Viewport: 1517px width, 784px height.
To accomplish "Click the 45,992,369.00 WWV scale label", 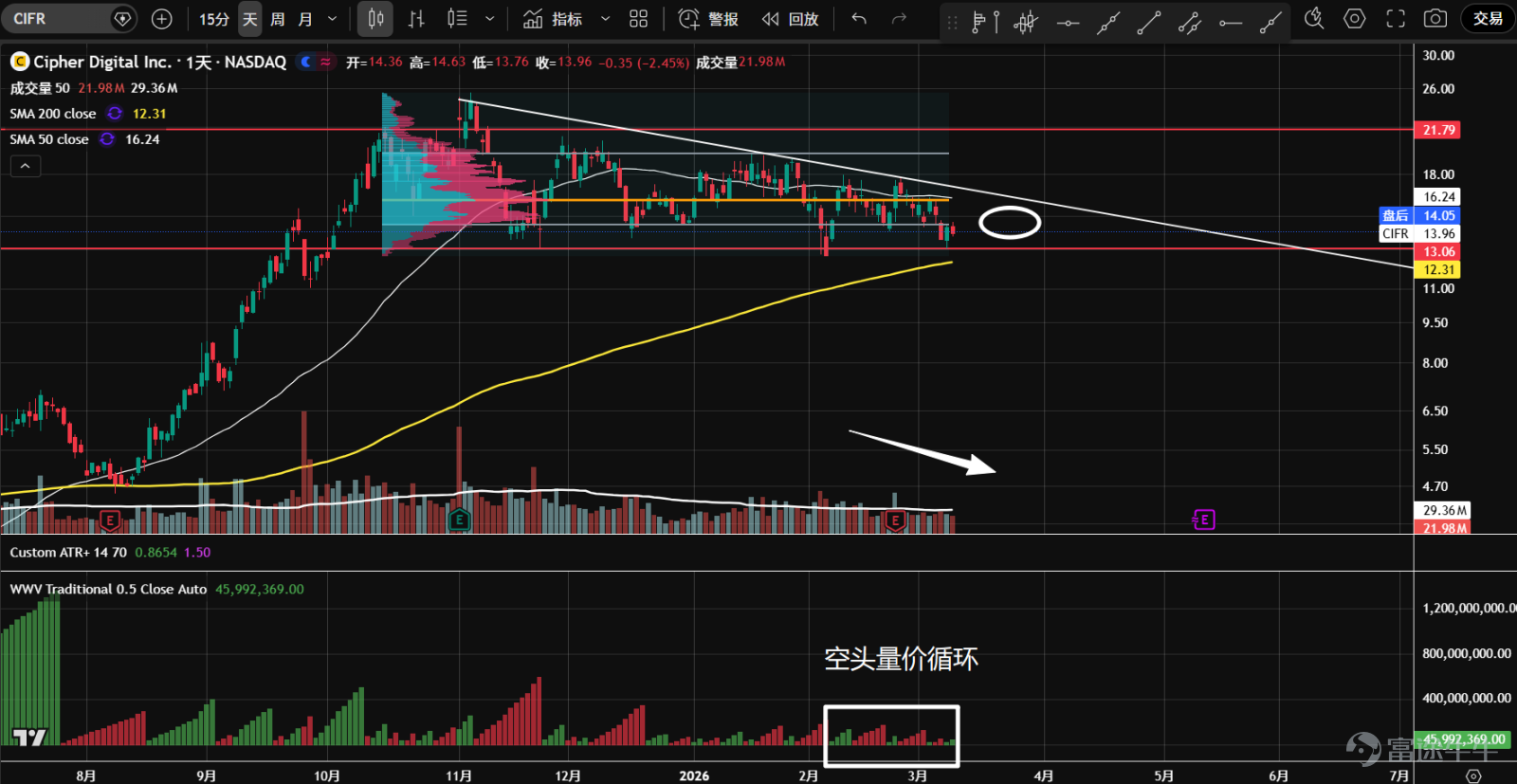I will click(x=1465, y=739).
